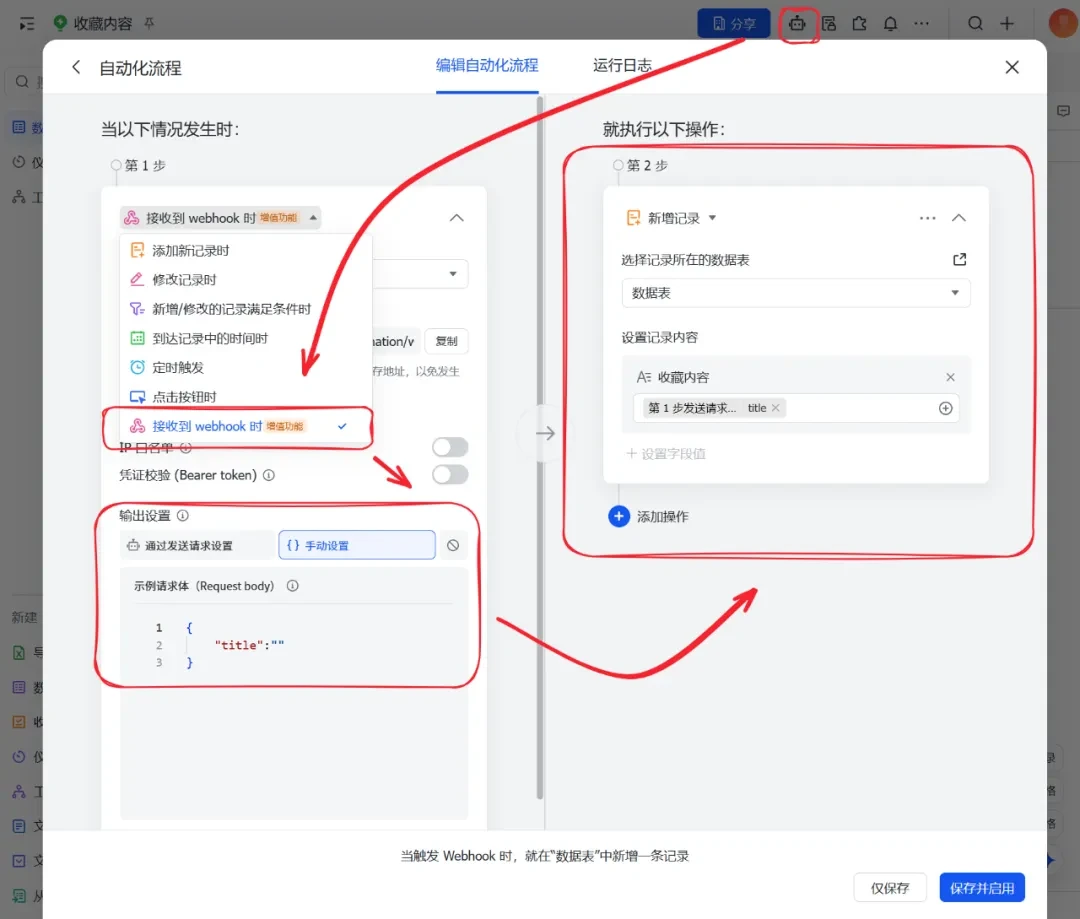Viewport: 1080px width, 919px height.
Task: Click the plus circle to insert a variable
Action: pos(946,409)
